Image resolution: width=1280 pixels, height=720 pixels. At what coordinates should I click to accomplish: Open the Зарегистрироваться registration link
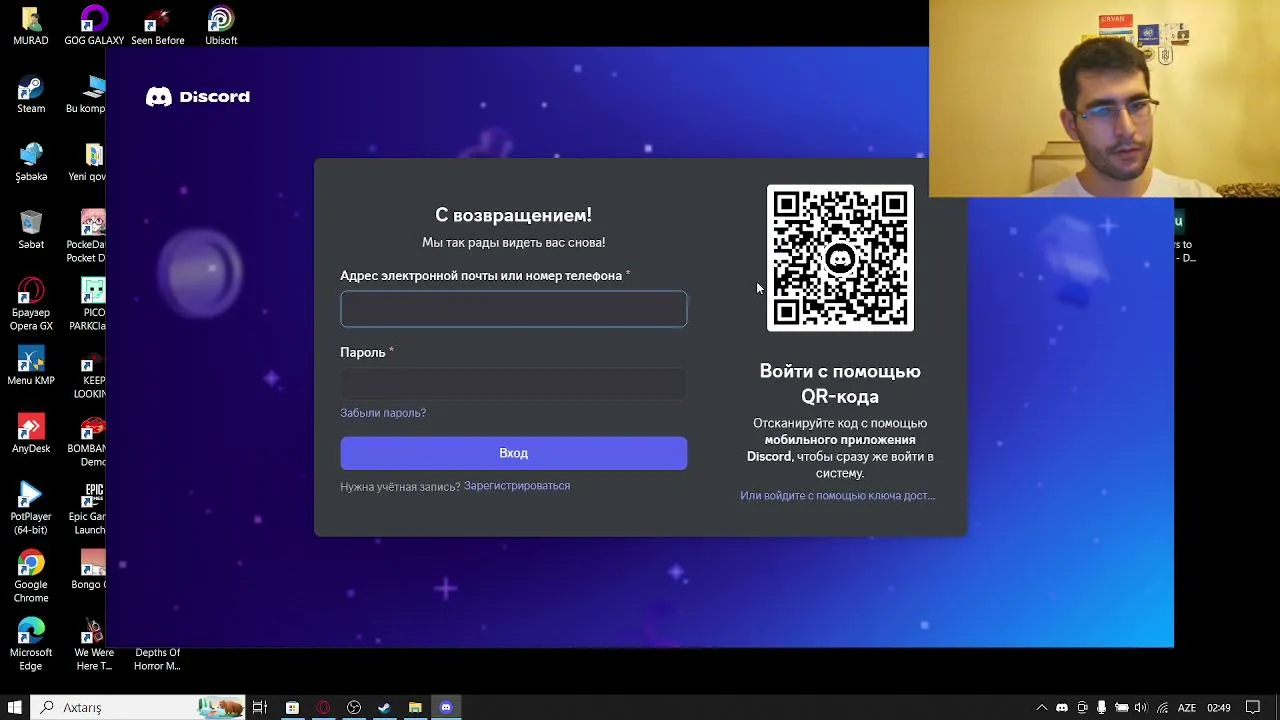click(x=517, y=486)
